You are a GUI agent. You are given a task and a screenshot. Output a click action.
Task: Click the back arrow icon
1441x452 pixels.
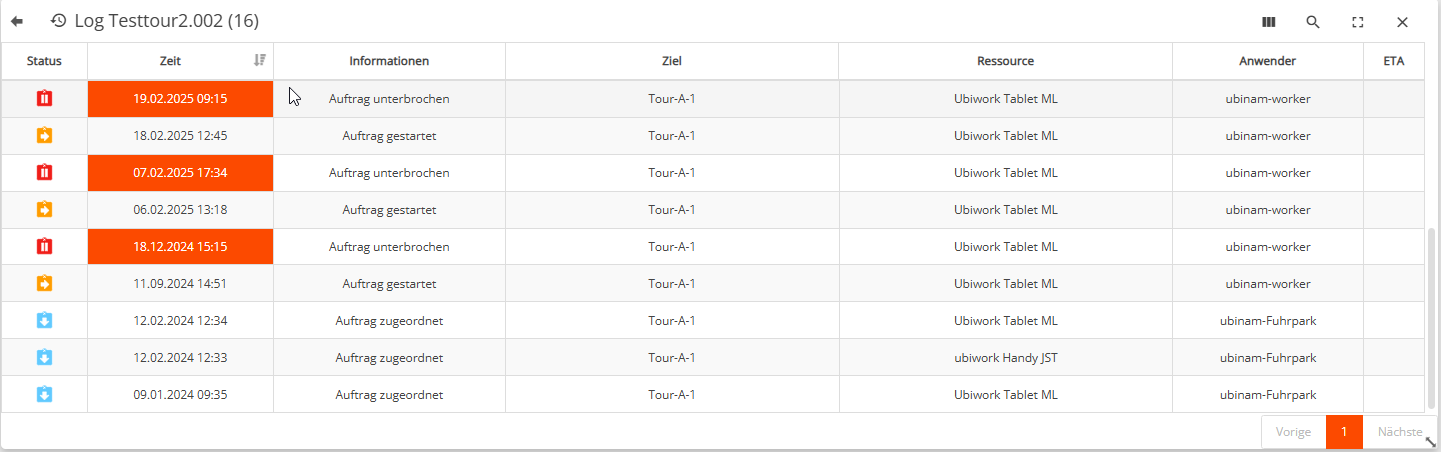(17, 21)
